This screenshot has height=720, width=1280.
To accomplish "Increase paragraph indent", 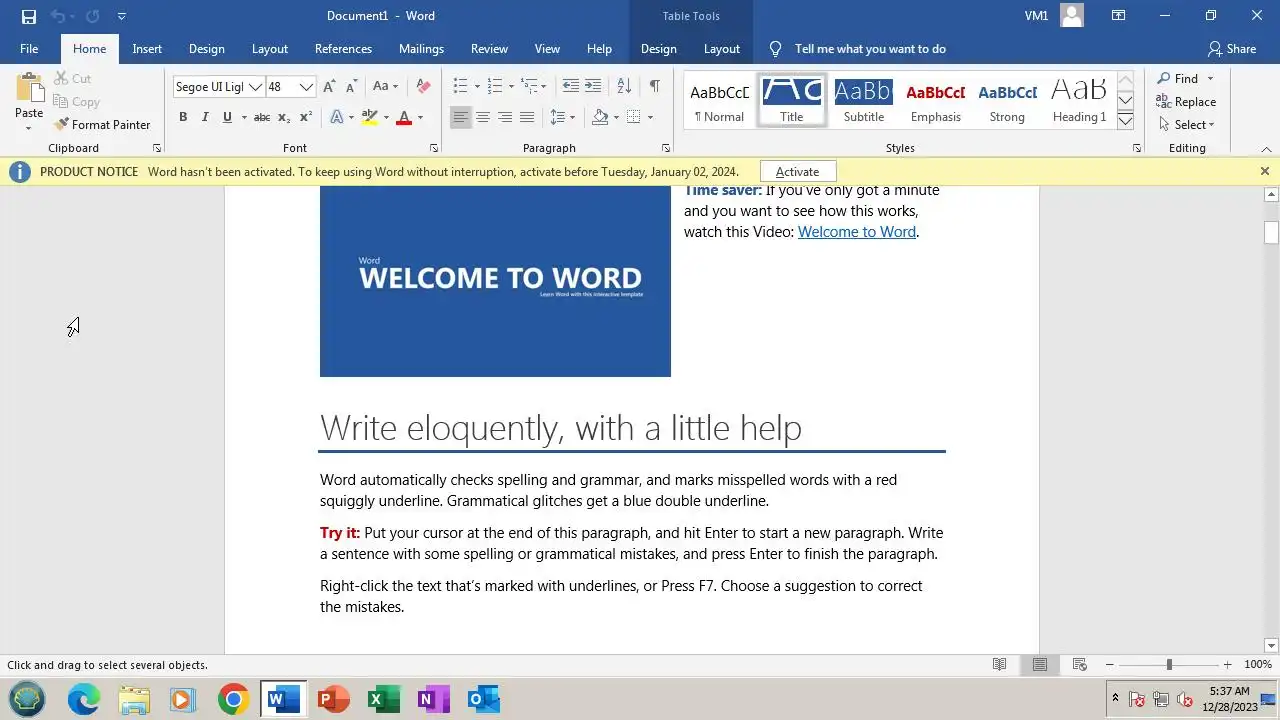I will pos(593,86).
